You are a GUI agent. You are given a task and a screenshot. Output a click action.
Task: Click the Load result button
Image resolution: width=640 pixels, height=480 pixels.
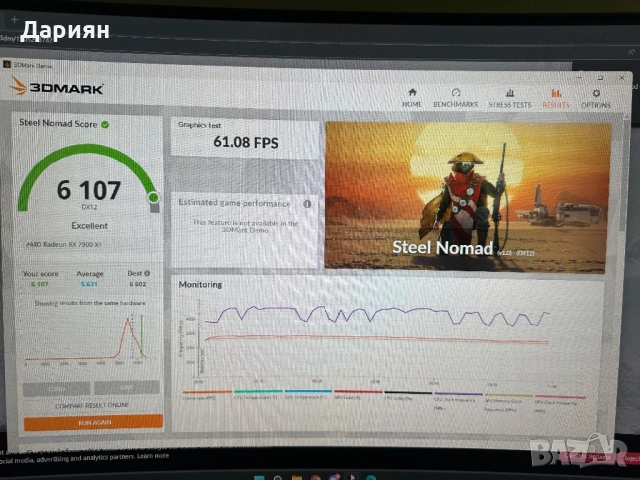(57, 388)
